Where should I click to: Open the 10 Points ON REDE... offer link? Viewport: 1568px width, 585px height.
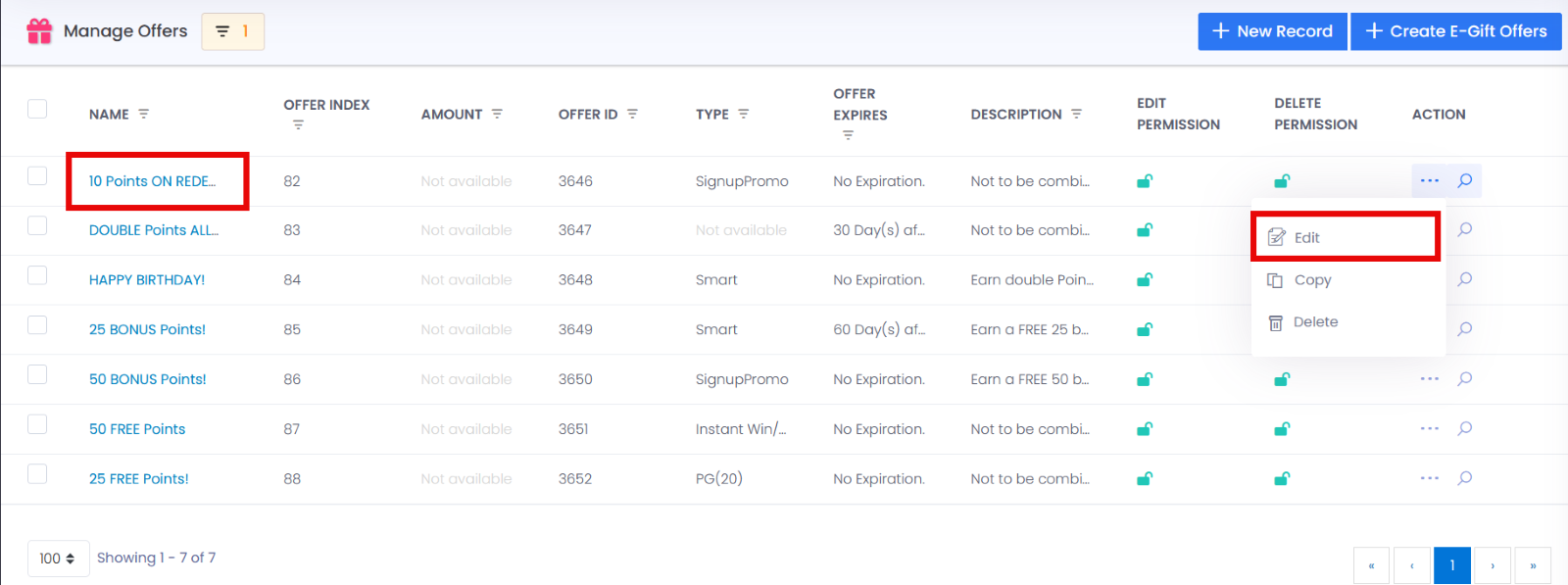(x=152, y=181)
